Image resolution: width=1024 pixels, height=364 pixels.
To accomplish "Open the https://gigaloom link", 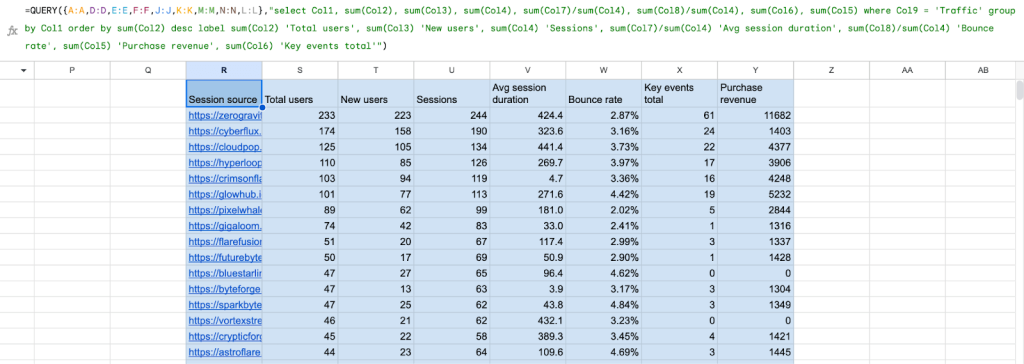I will 225,225.
